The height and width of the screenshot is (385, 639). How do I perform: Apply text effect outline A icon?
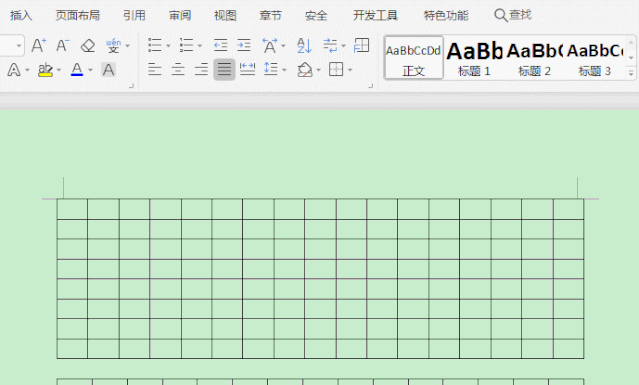coord(14,70)
